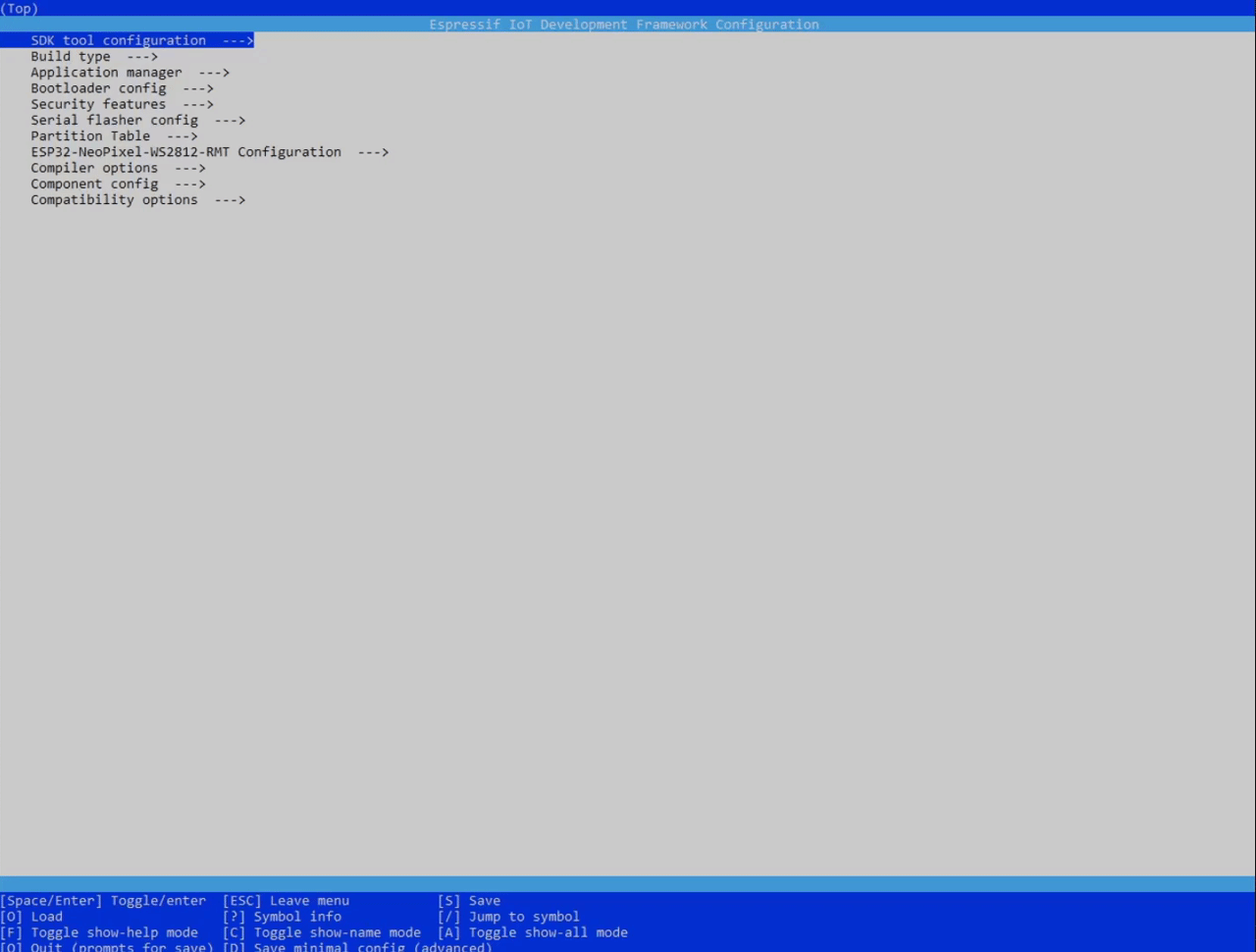Open ESP32-NeoPixel-WS2812-RMT Configuration entry

tap(209, 152)
